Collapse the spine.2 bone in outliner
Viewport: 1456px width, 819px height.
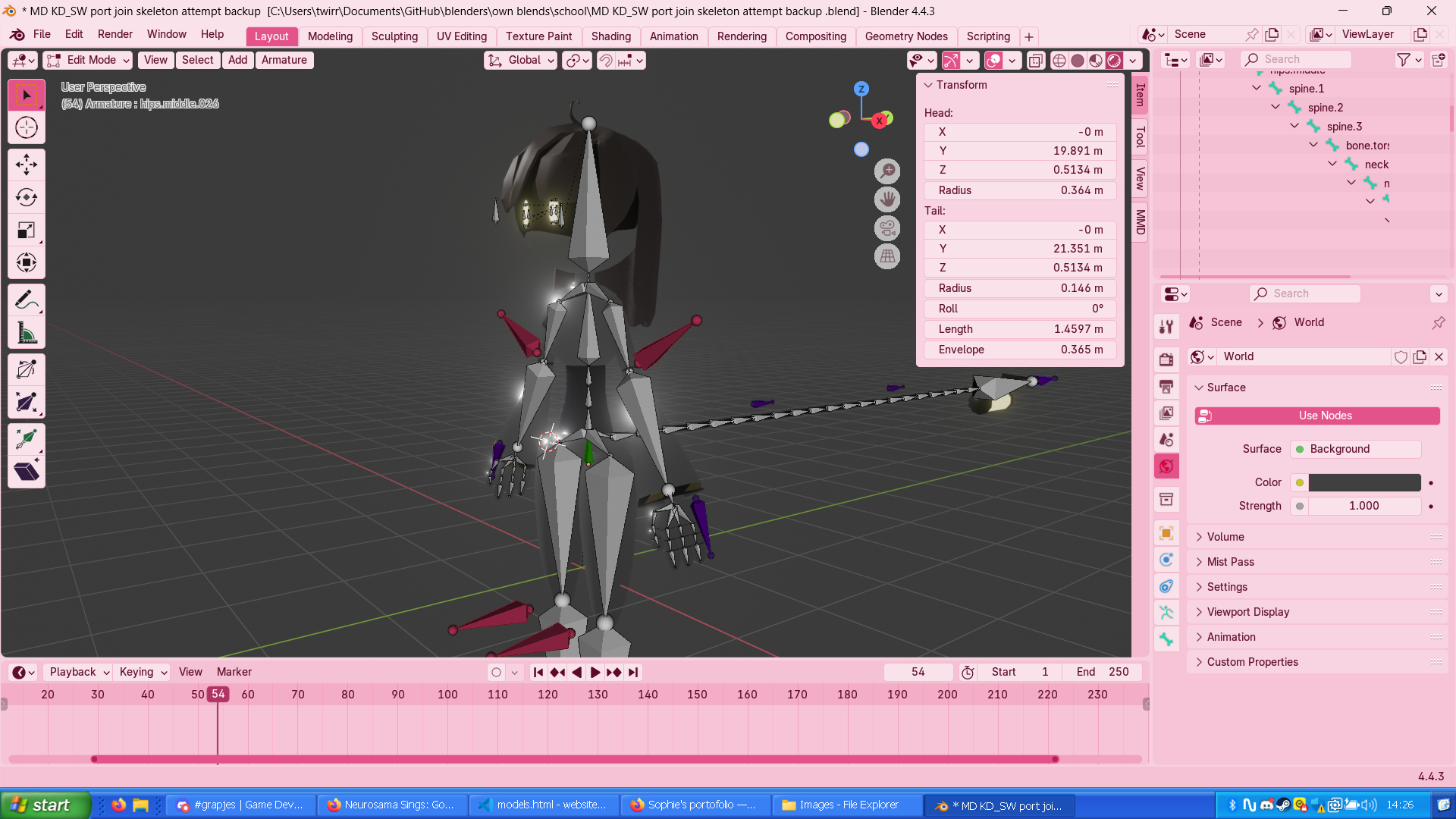(1276, 108)
